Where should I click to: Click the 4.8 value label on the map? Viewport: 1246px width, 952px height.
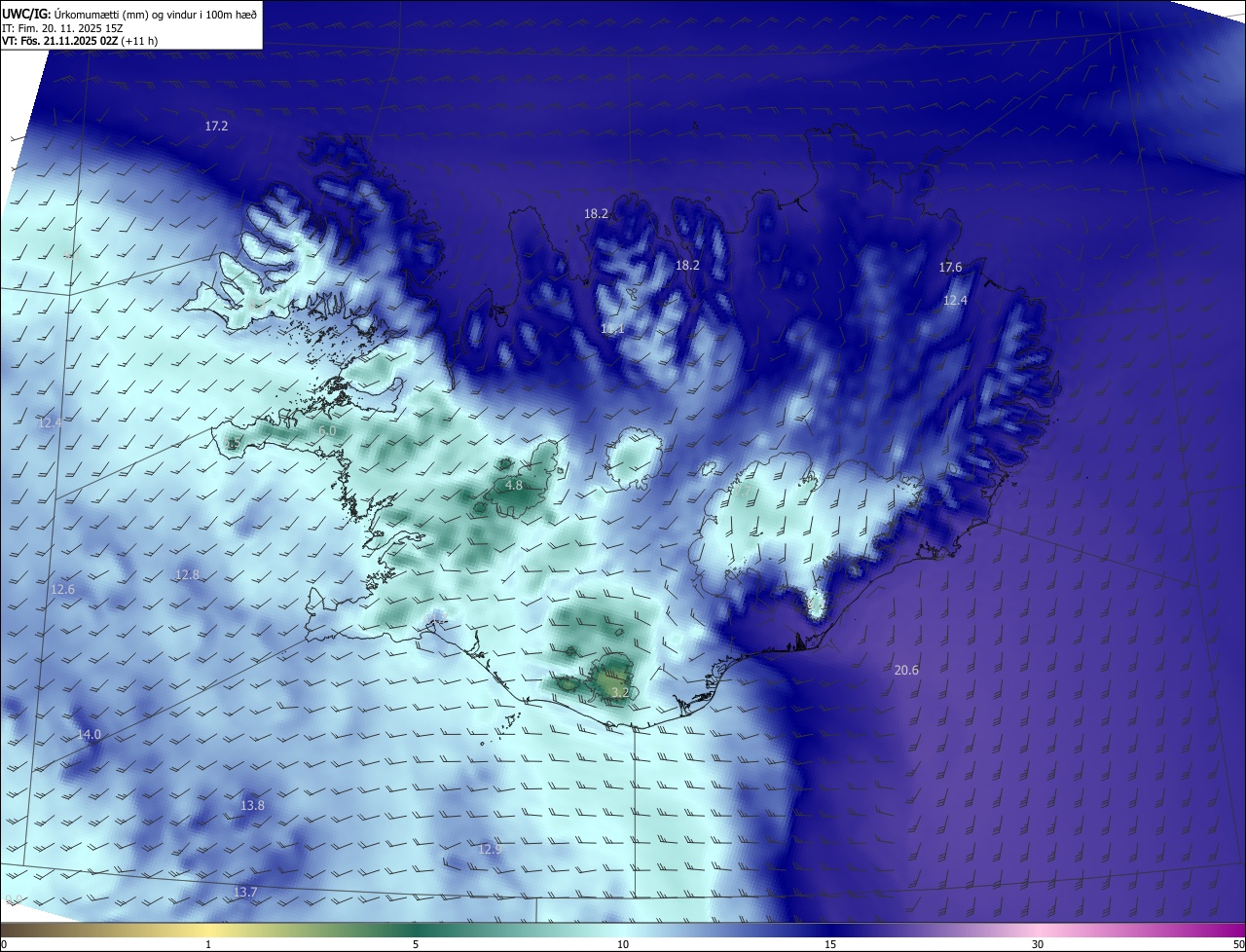[x=514, y=485]
